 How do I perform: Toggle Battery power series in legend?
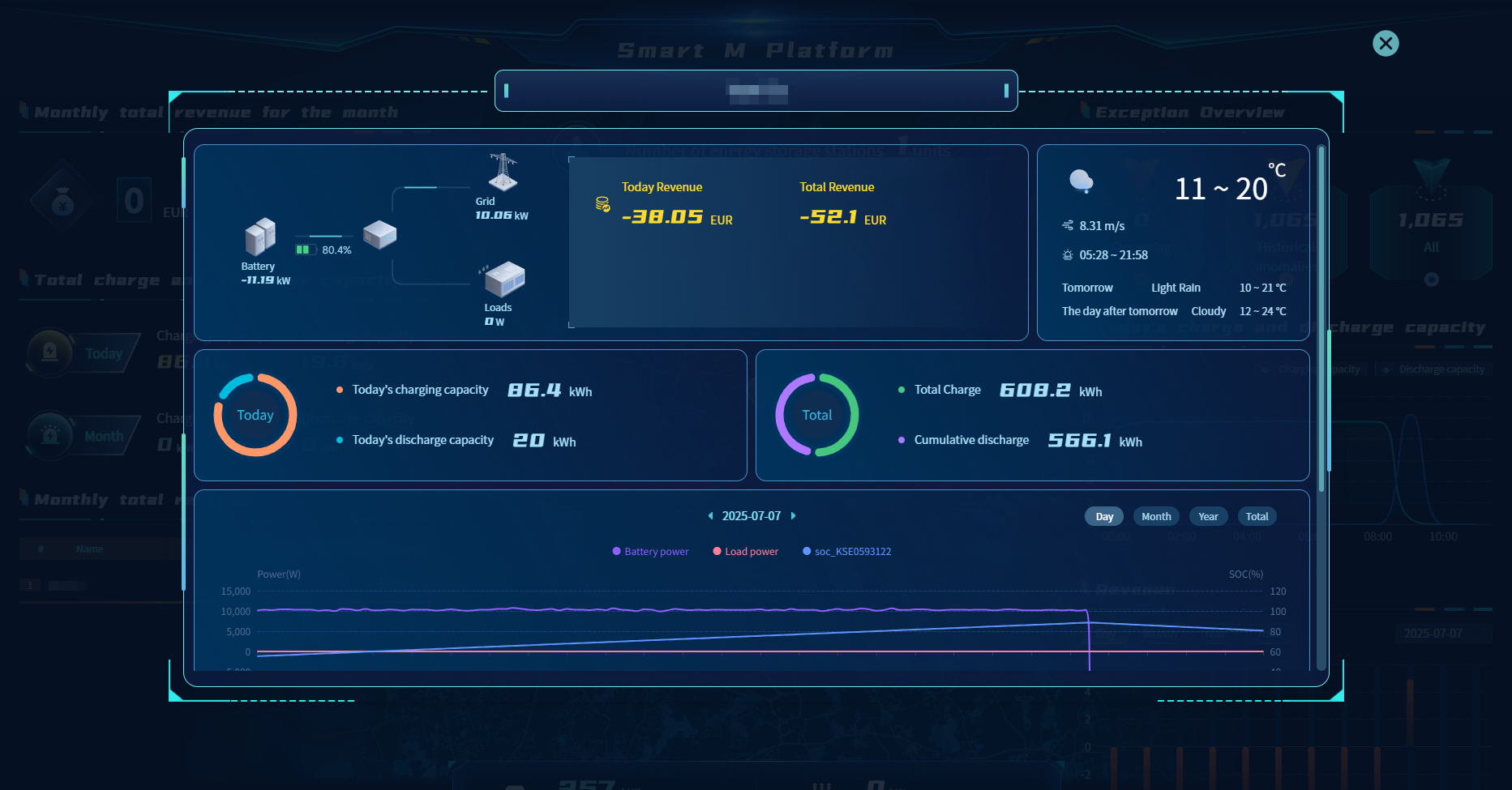point(650,552)
